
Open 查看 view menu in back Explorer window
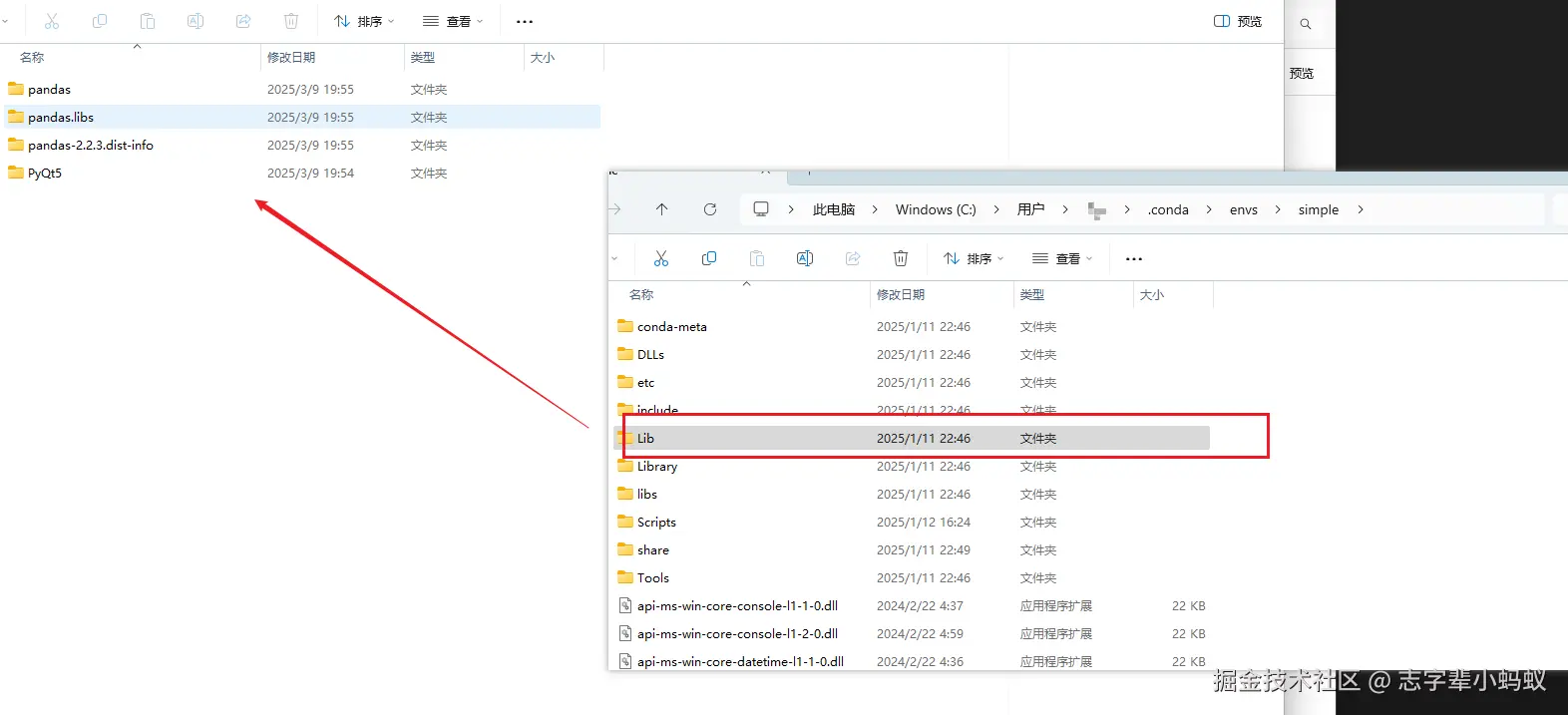point(453,21)
